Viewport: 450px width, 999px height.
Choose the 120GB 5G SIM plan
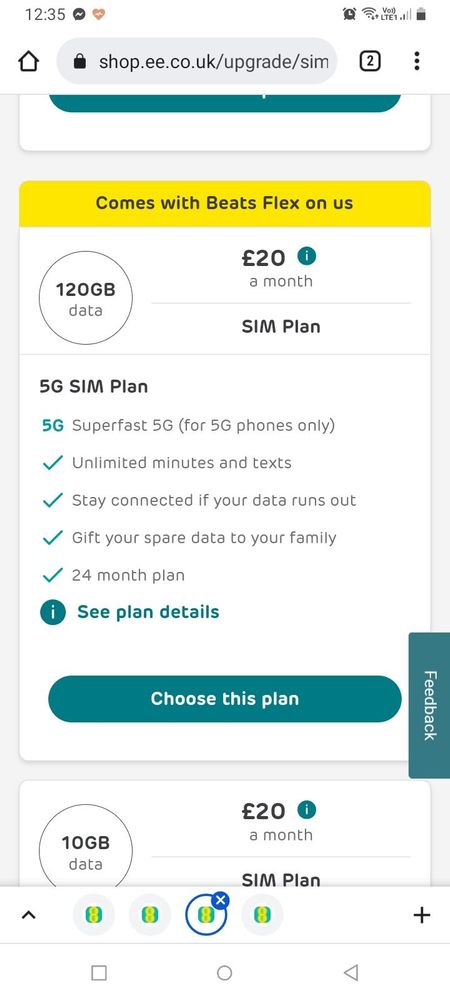(225, 699)
